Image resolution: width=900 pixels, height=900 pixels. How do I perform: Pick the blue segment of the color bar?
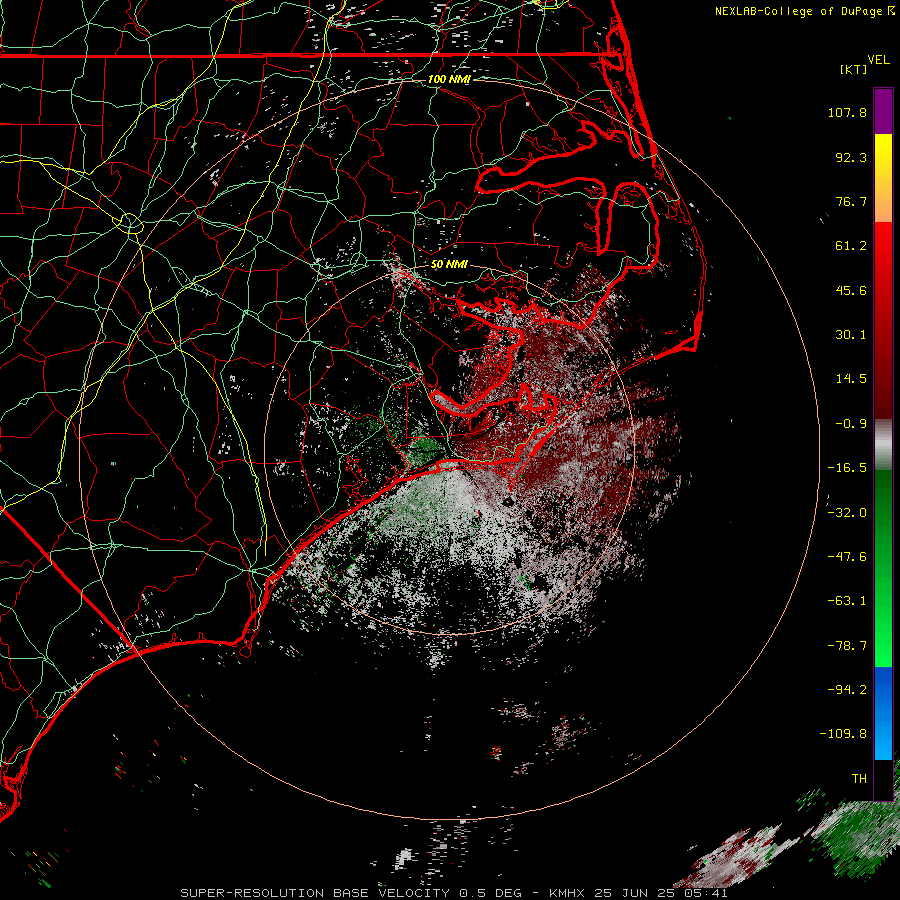[x=883, y=713]
